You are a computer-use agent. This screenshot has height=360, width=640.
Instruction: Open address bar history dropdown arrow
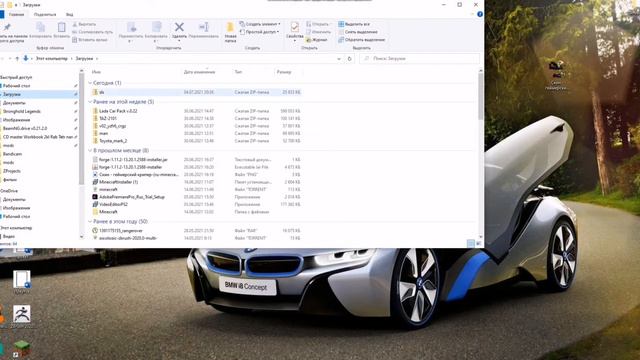[339, 59]
